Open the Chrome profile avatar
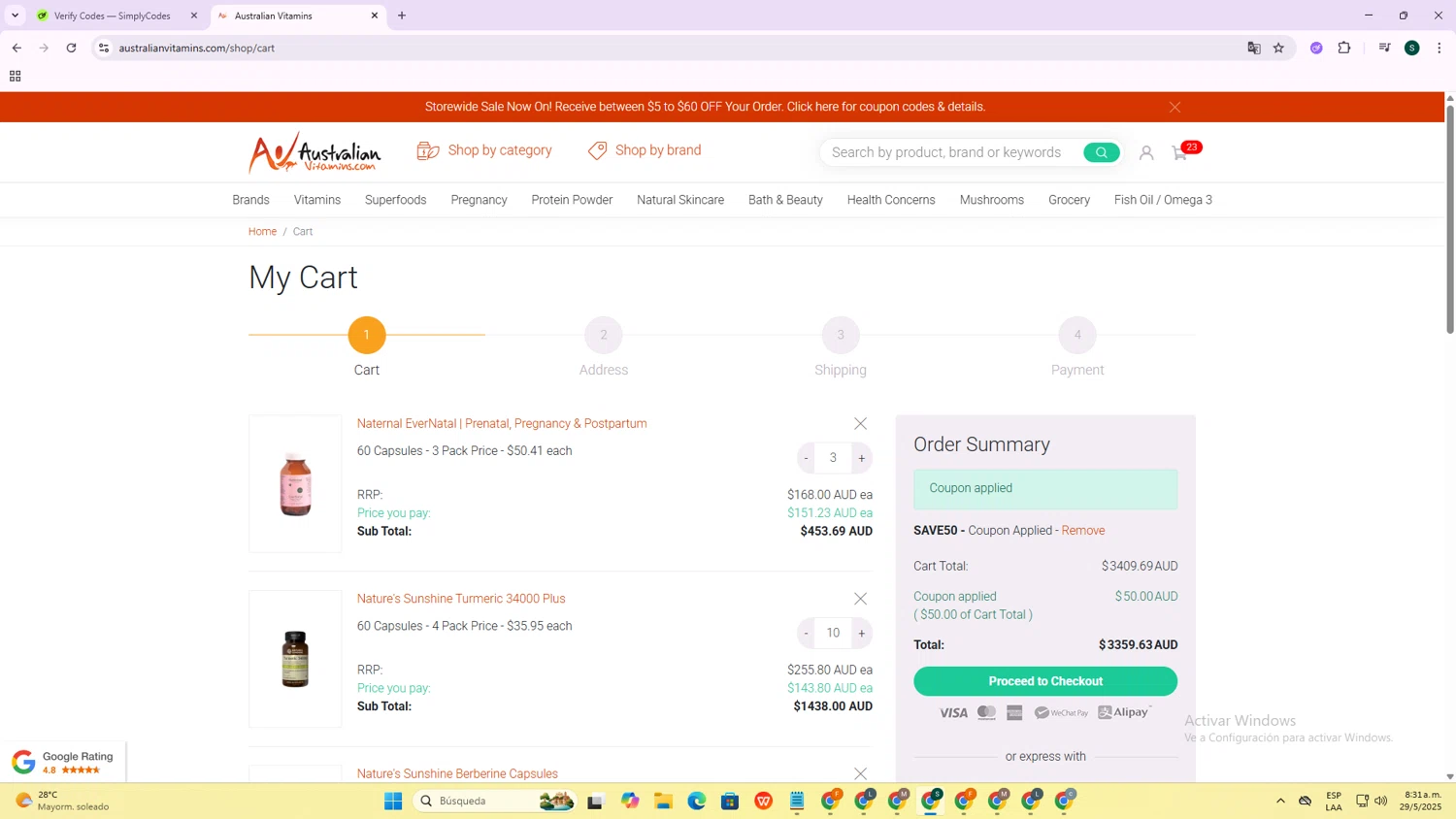 pos(1412,48)
